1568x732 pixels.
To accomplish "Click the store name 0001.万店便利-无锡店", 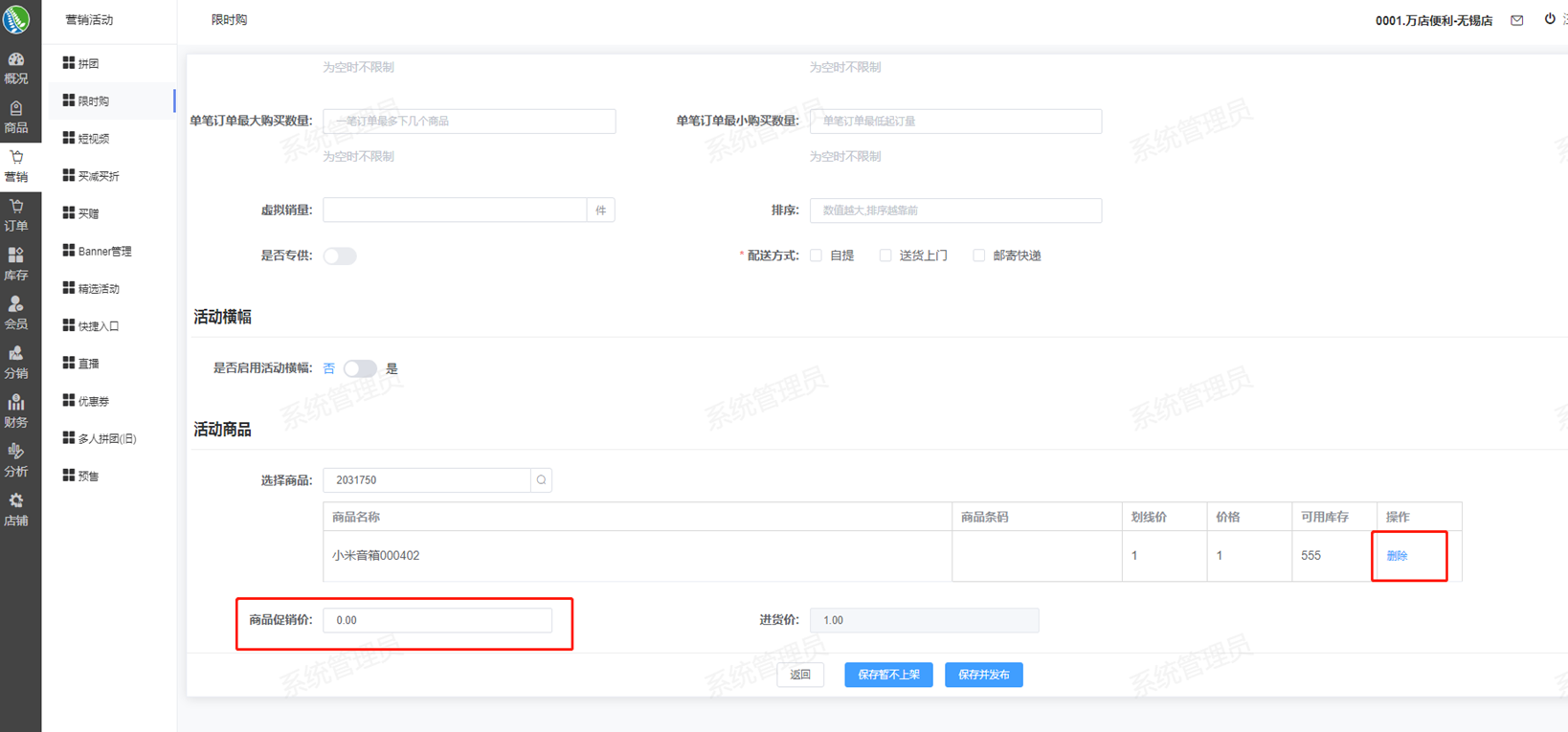I will tap(1434, 20).
